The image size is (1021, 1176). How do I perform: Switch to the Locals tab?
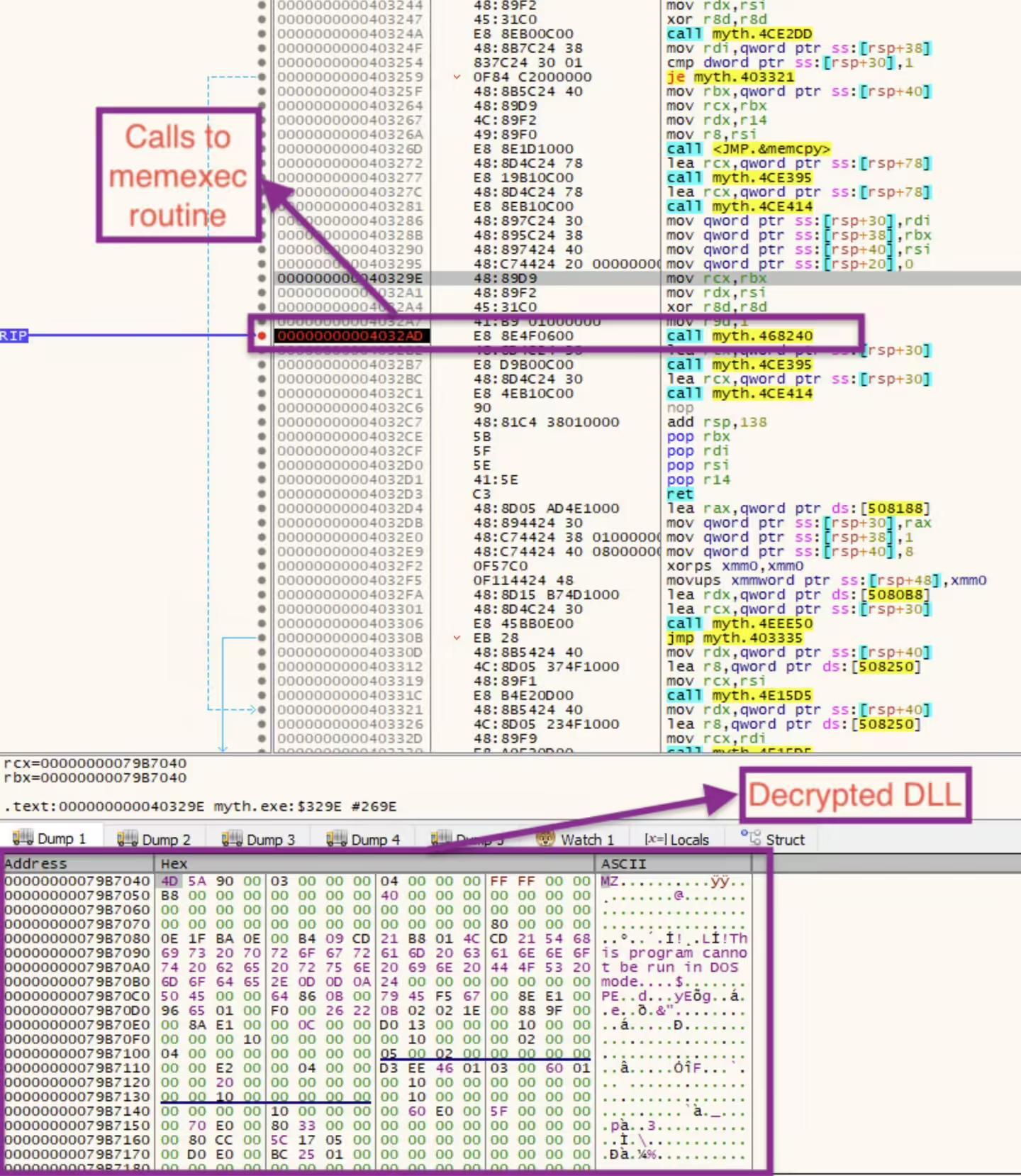(x=676, y=839)
